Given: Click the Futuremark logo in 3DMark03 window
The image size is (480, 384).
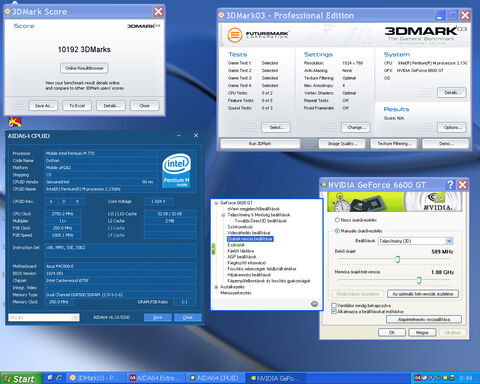Looking at the screenshot, I should 258,35.
